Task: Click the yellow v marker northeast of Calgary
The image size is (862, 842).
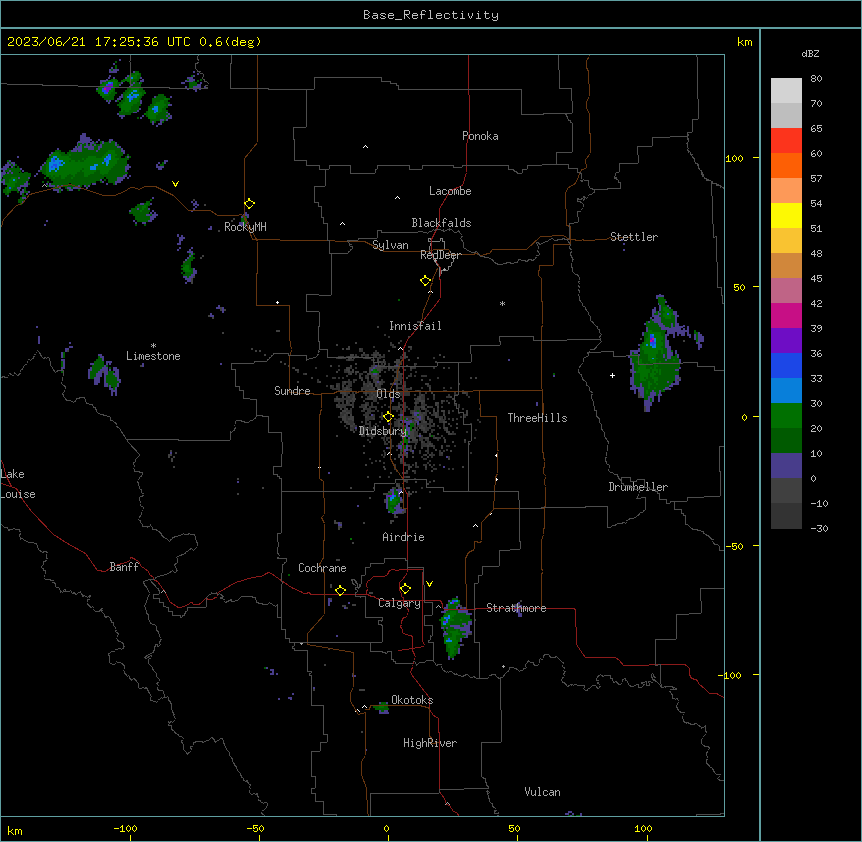Action: (429, 584)
